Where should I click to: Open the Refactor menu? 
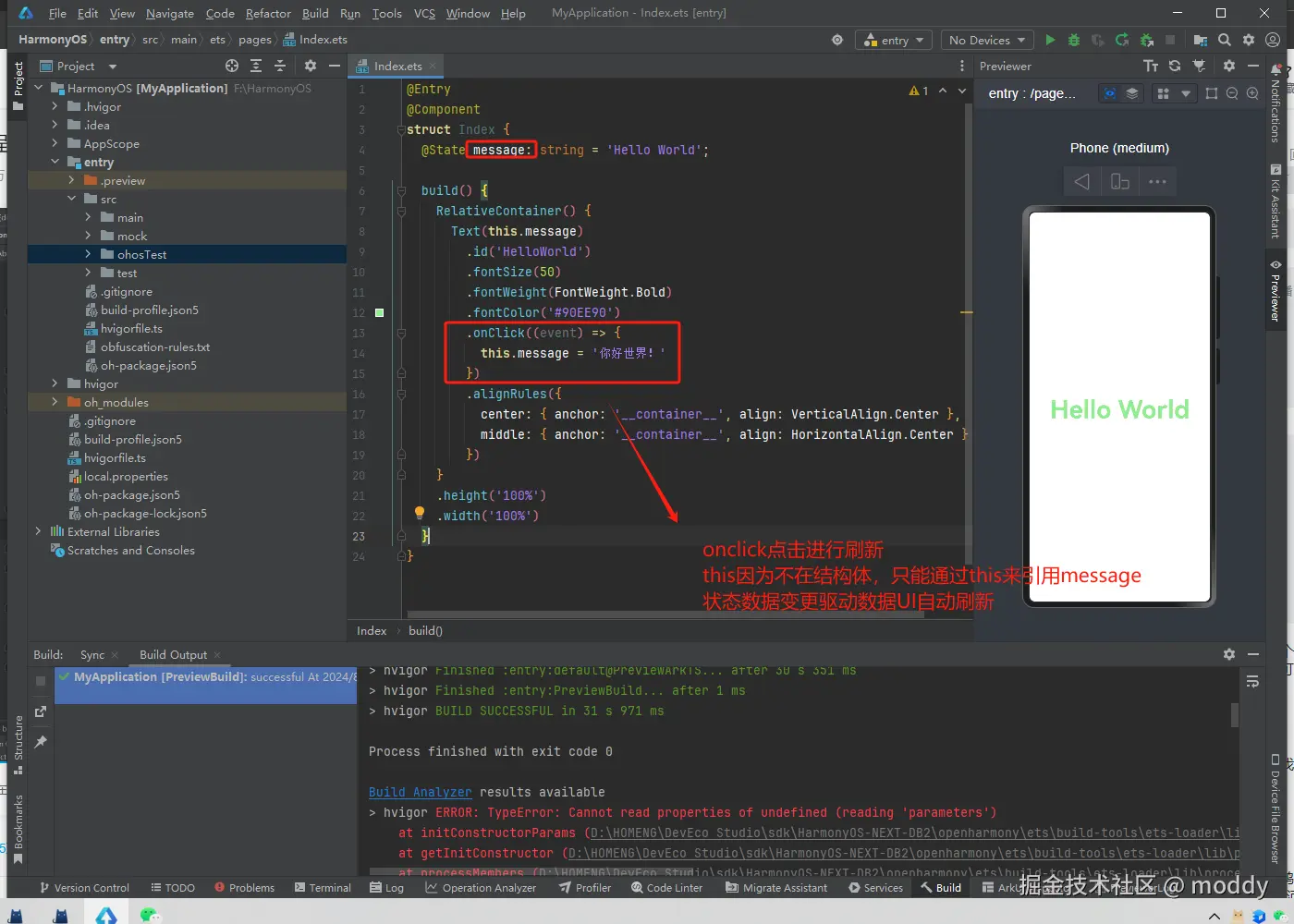pyautogui.click(x=268, y=13)
